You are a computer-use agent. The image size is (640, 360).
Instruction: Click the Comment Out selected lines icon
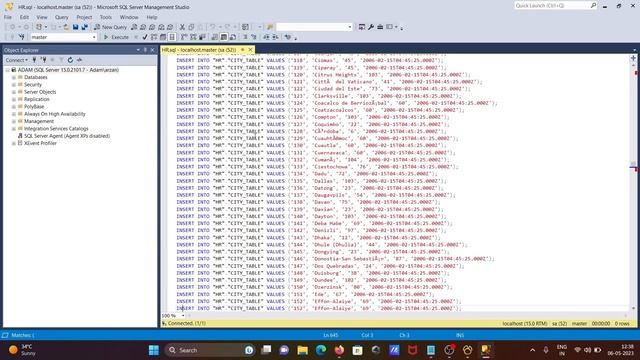[x=245, y=37]
